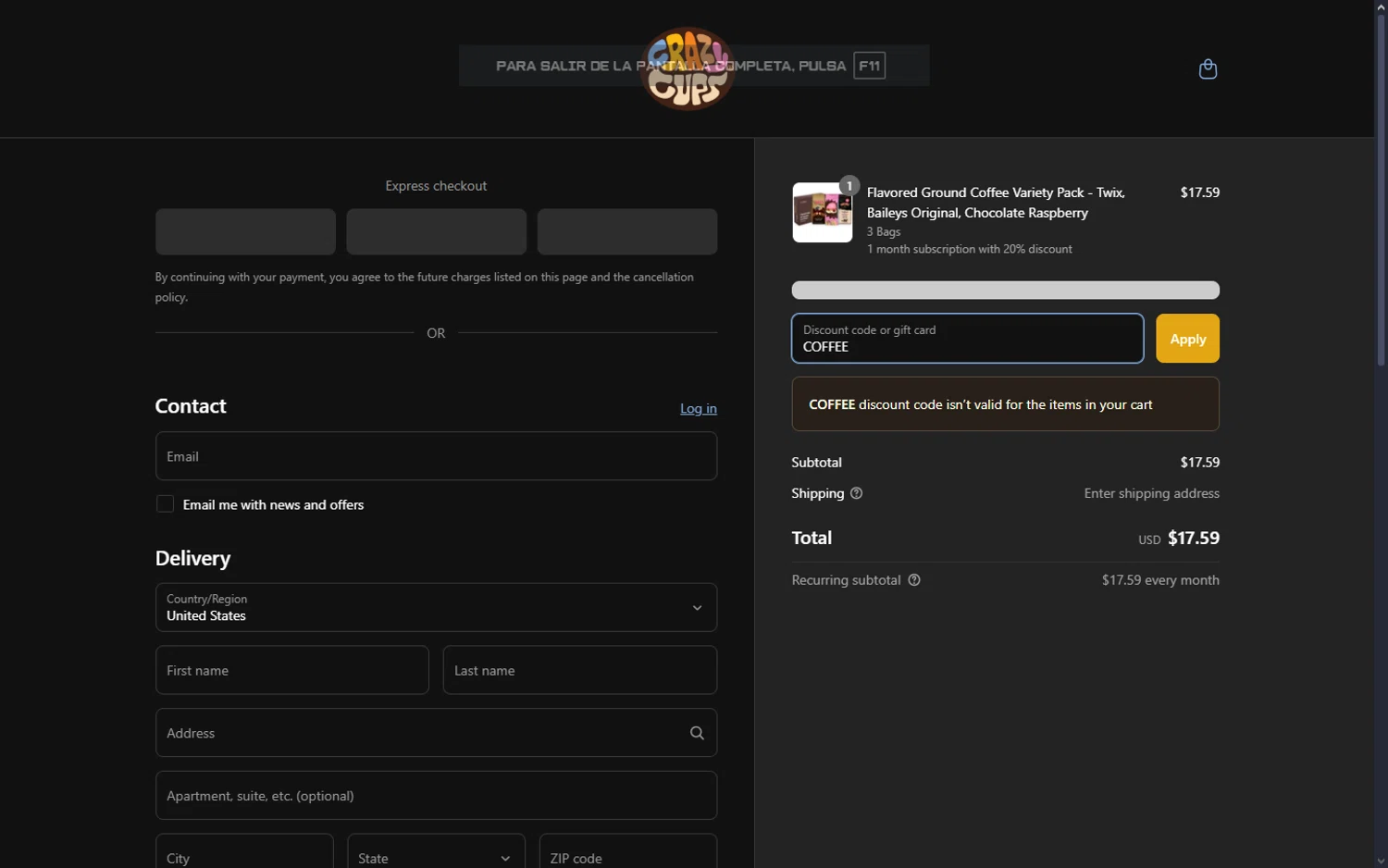Select the middle express checkout button
The width and height of the screenshot is (1388, 868).
[x=436, y=231]
